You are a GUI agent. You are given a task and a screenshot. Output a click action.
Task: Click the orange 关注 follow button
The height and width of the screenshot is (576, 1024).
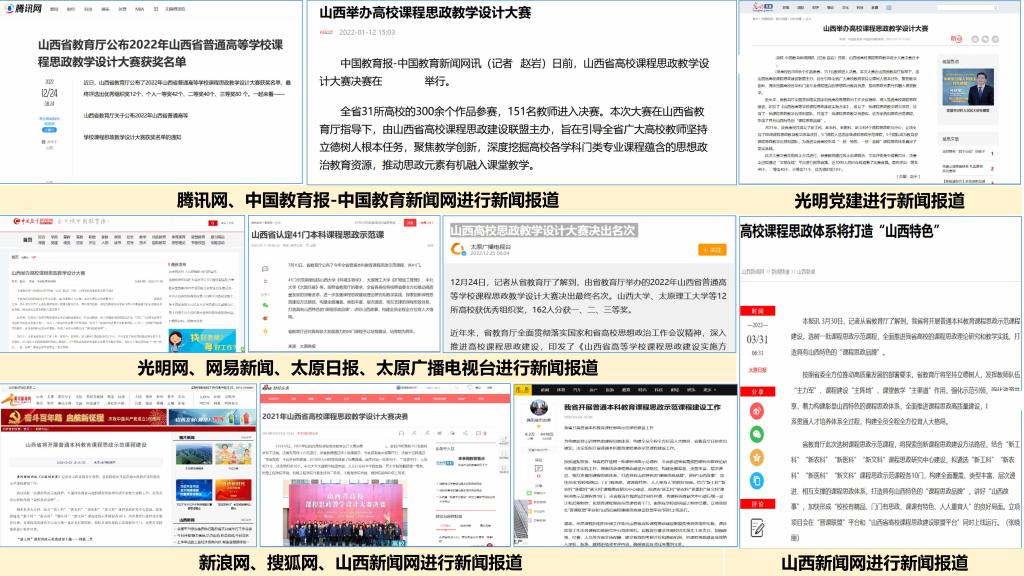[x=712, y=249]
